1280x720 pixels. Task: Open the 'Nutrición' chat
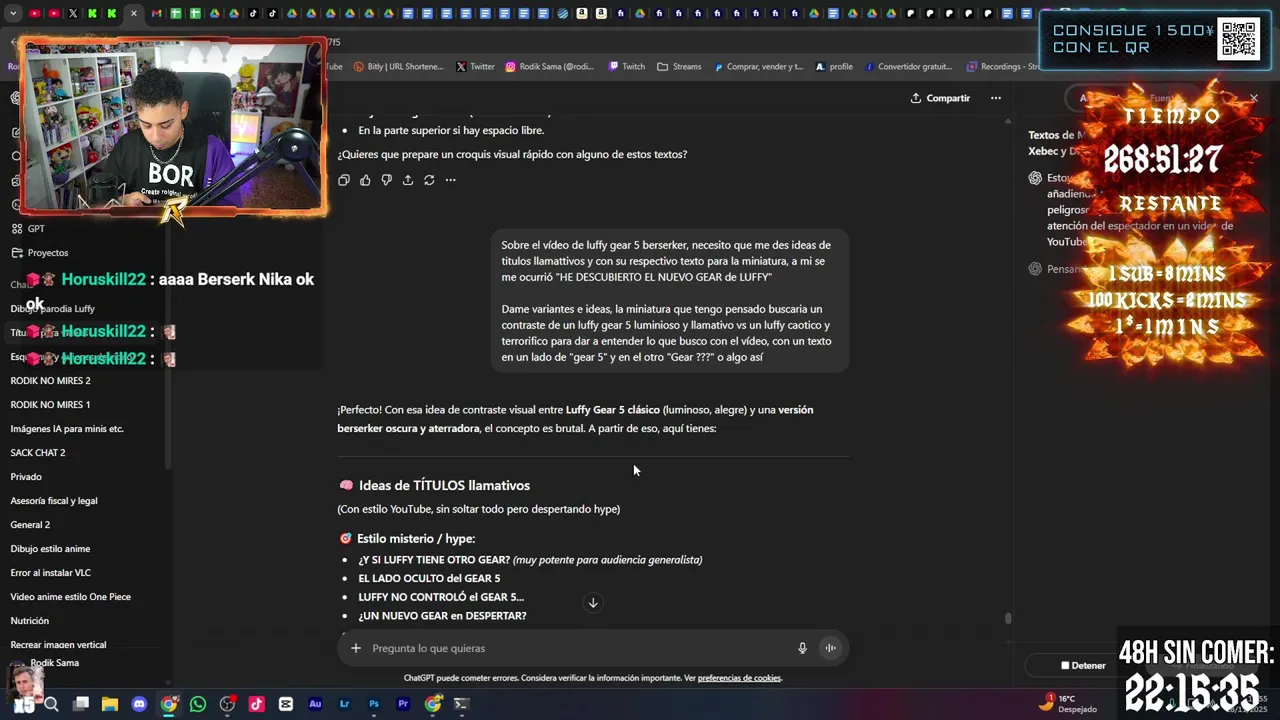[x=30, y=621]
